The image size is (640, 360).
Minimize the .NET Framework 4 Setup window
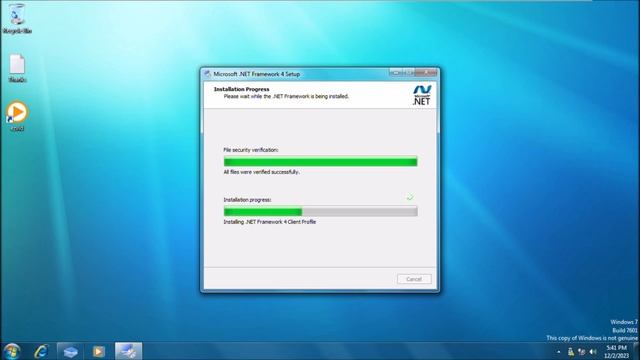tap(395, 73)
